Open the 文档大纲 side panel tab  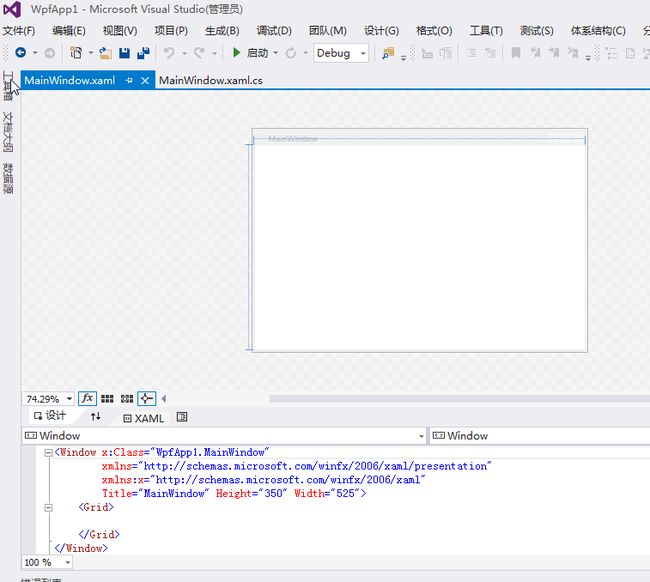click(8, 131)
